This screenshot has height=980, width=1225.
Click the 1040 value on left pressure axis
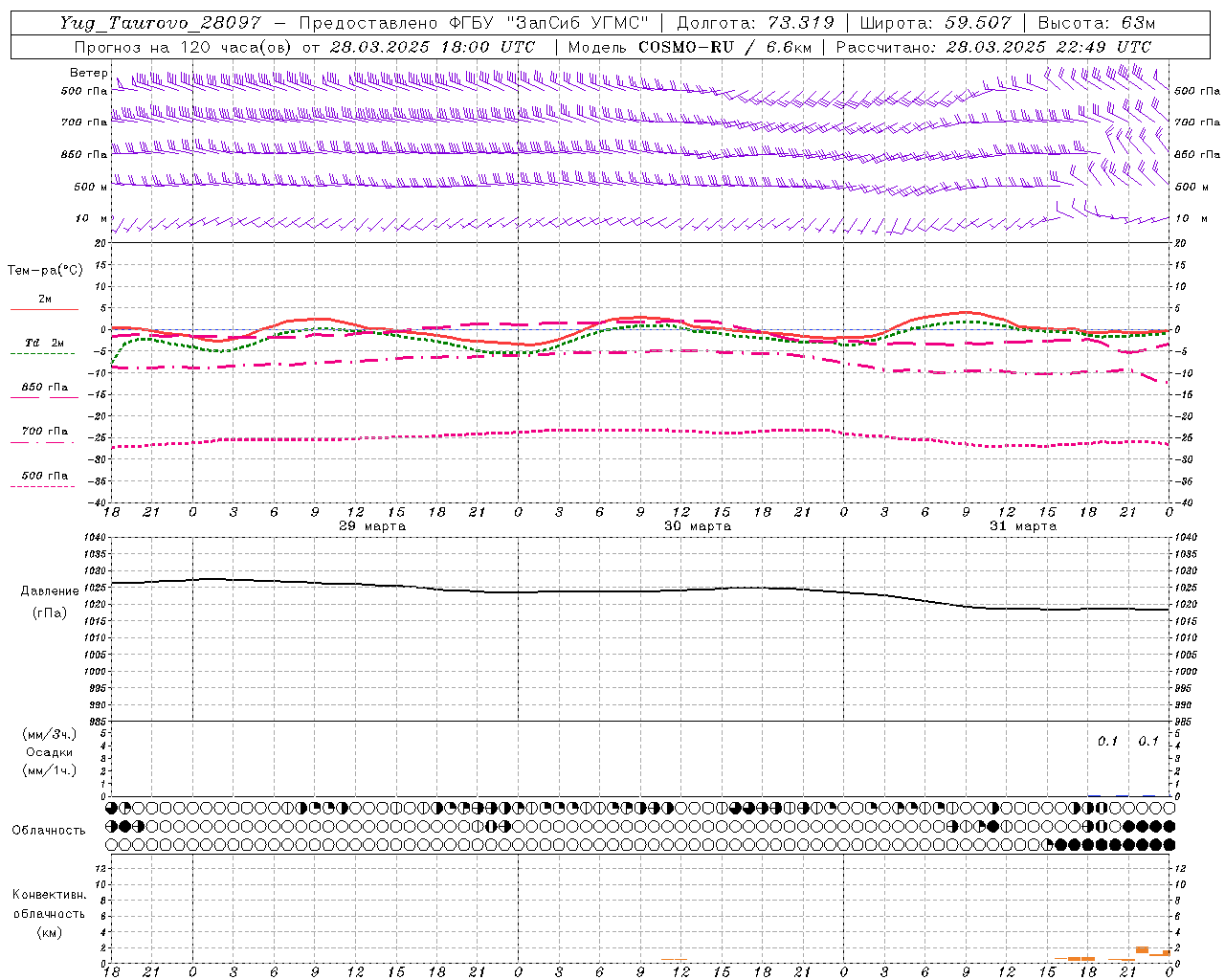pyautogui.click(x=95, y=538)
